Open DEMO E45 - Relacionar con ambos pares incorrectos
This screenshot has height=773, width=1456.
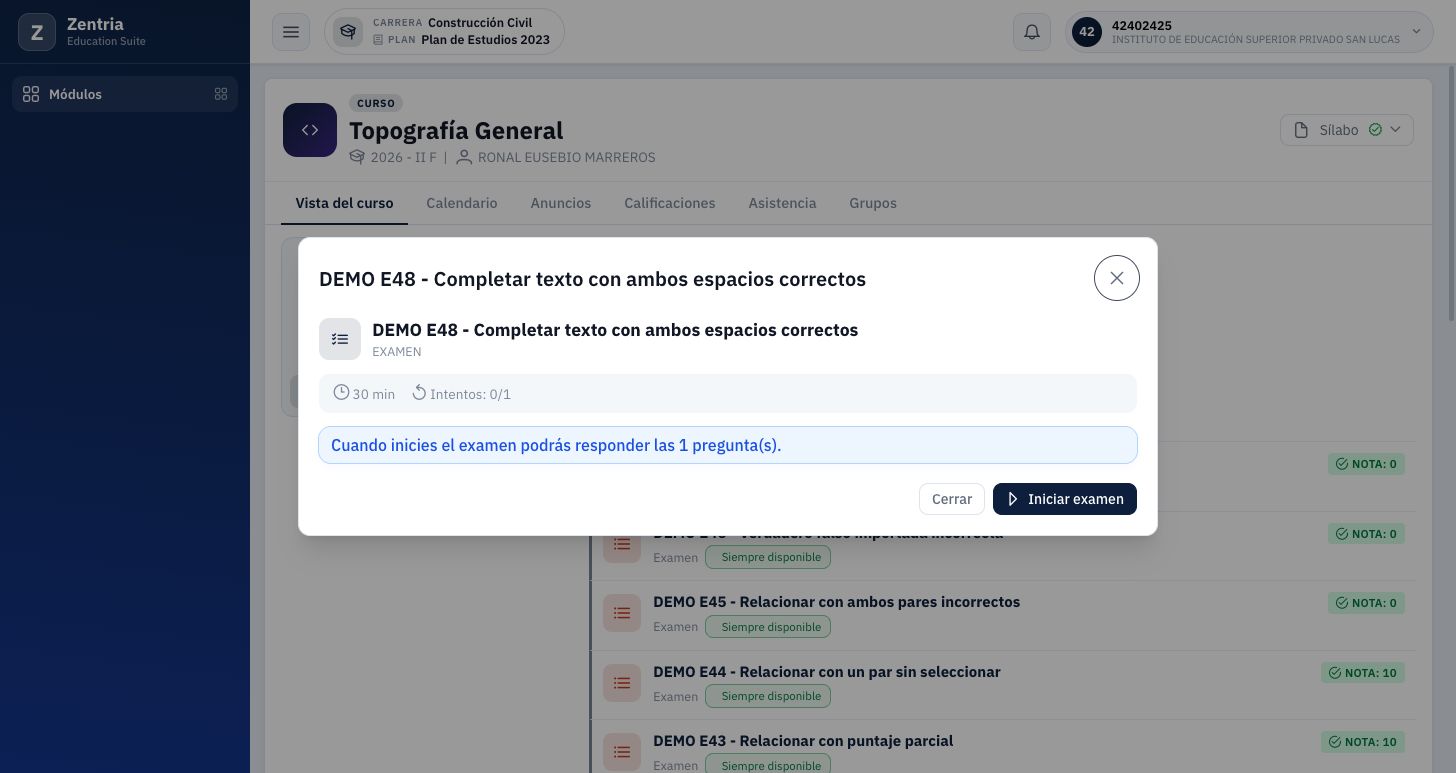836,602
